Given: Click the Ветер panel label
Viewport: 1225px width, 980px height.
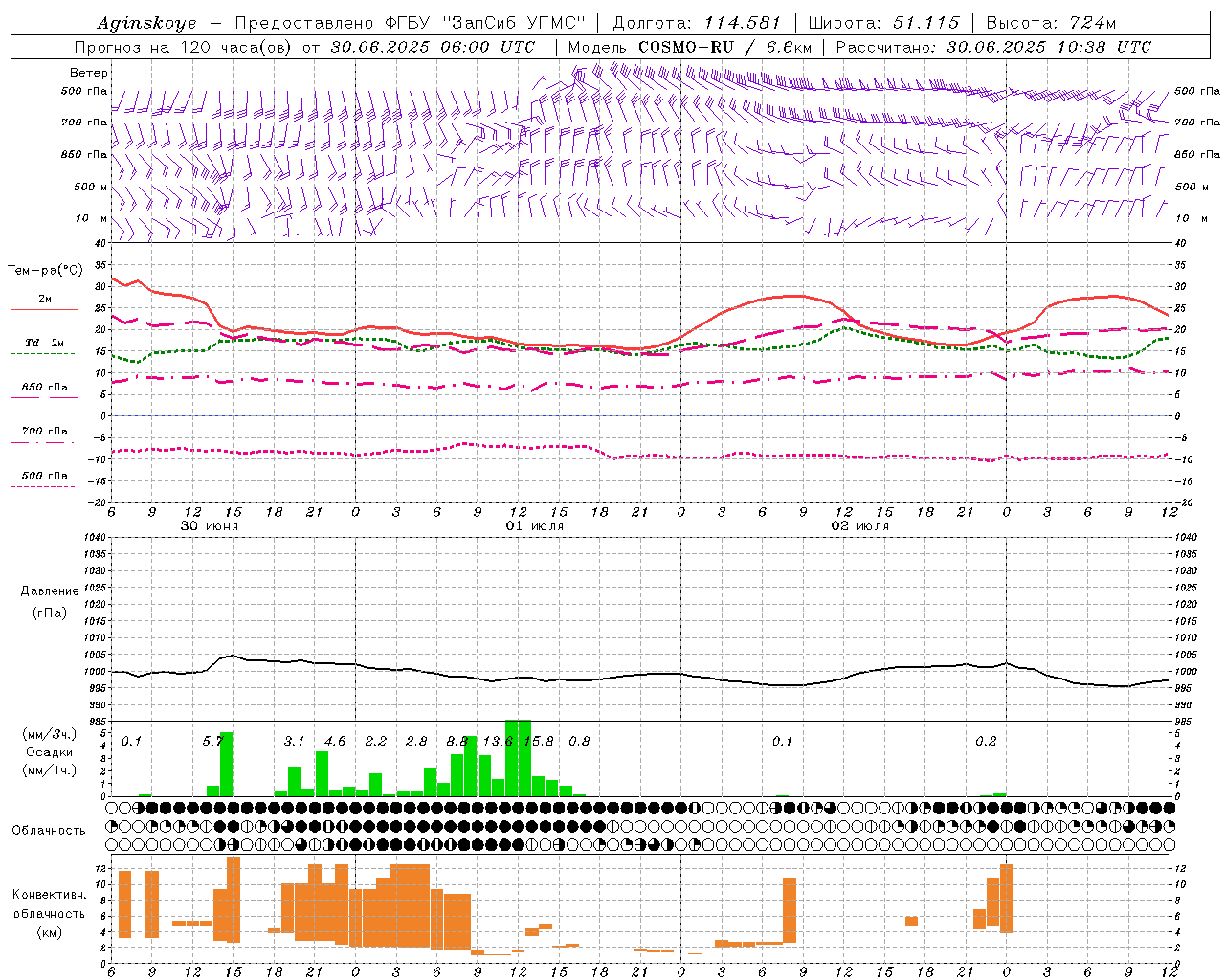Looking at the screenshot, I should (x=89, y=73).
